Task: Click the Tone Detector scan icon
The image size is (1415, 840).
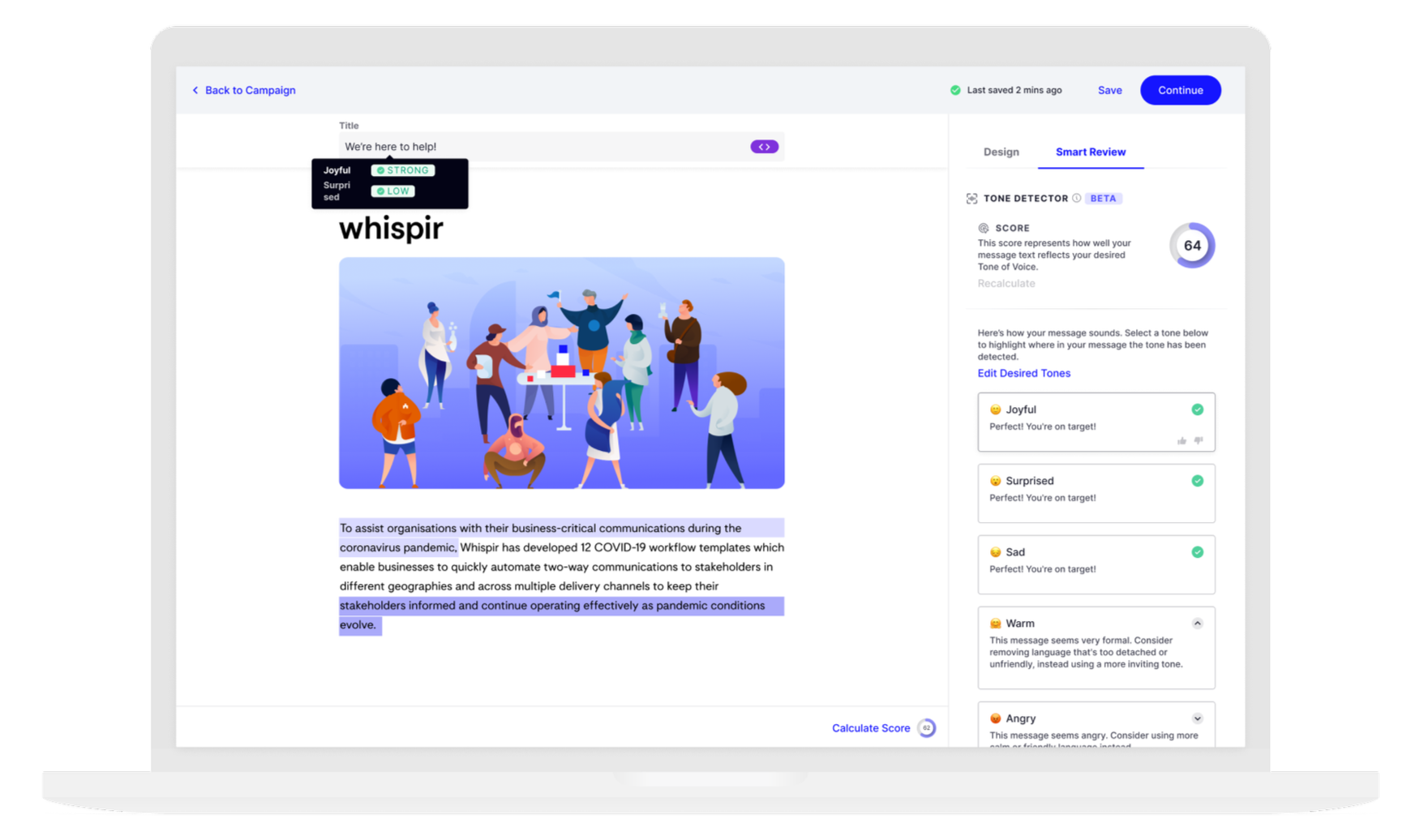Action: [971, 198]
